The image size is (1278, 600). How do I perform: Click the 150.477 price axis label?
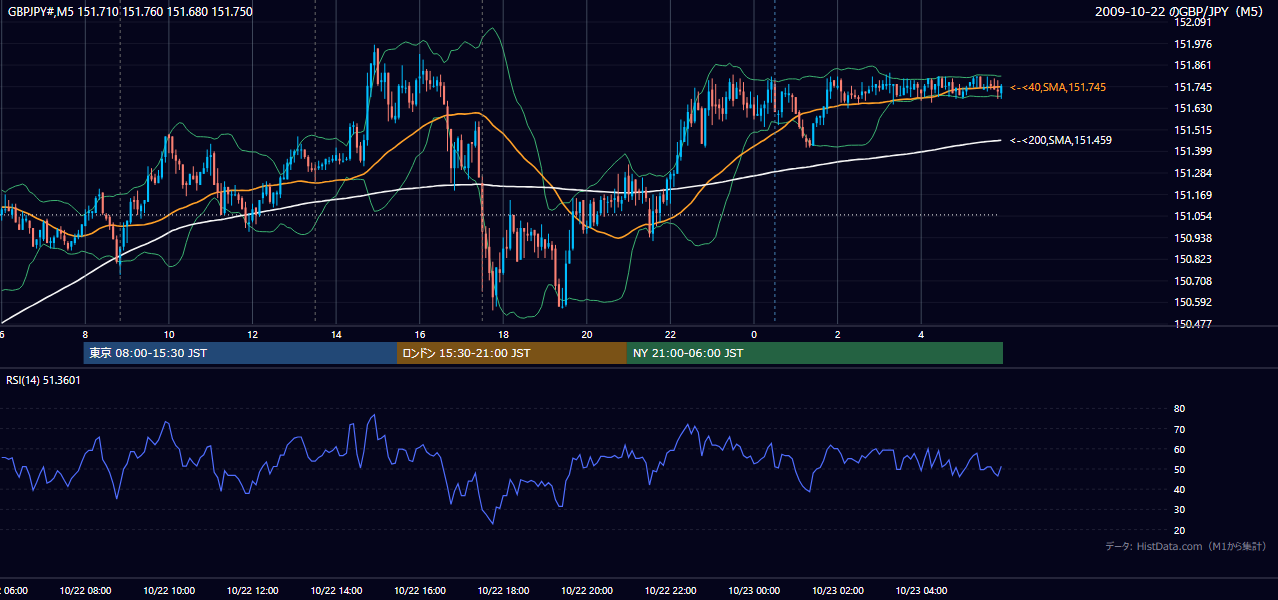(1193, 325)
